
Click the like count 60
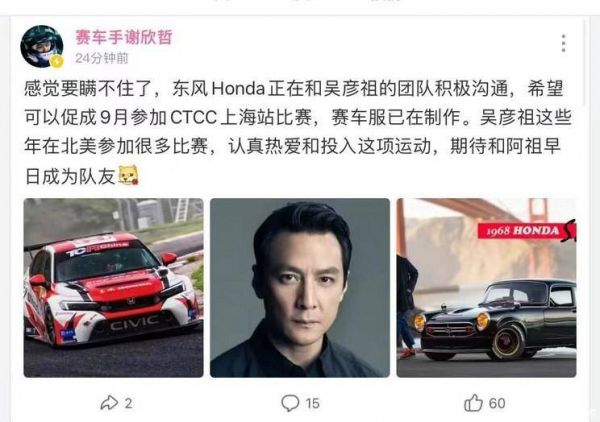497,403
